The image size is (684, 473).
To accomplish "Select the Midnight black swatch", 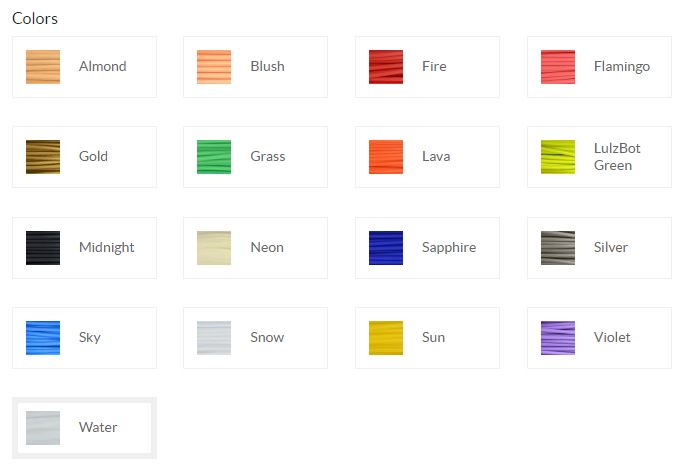I will point(43,248).
